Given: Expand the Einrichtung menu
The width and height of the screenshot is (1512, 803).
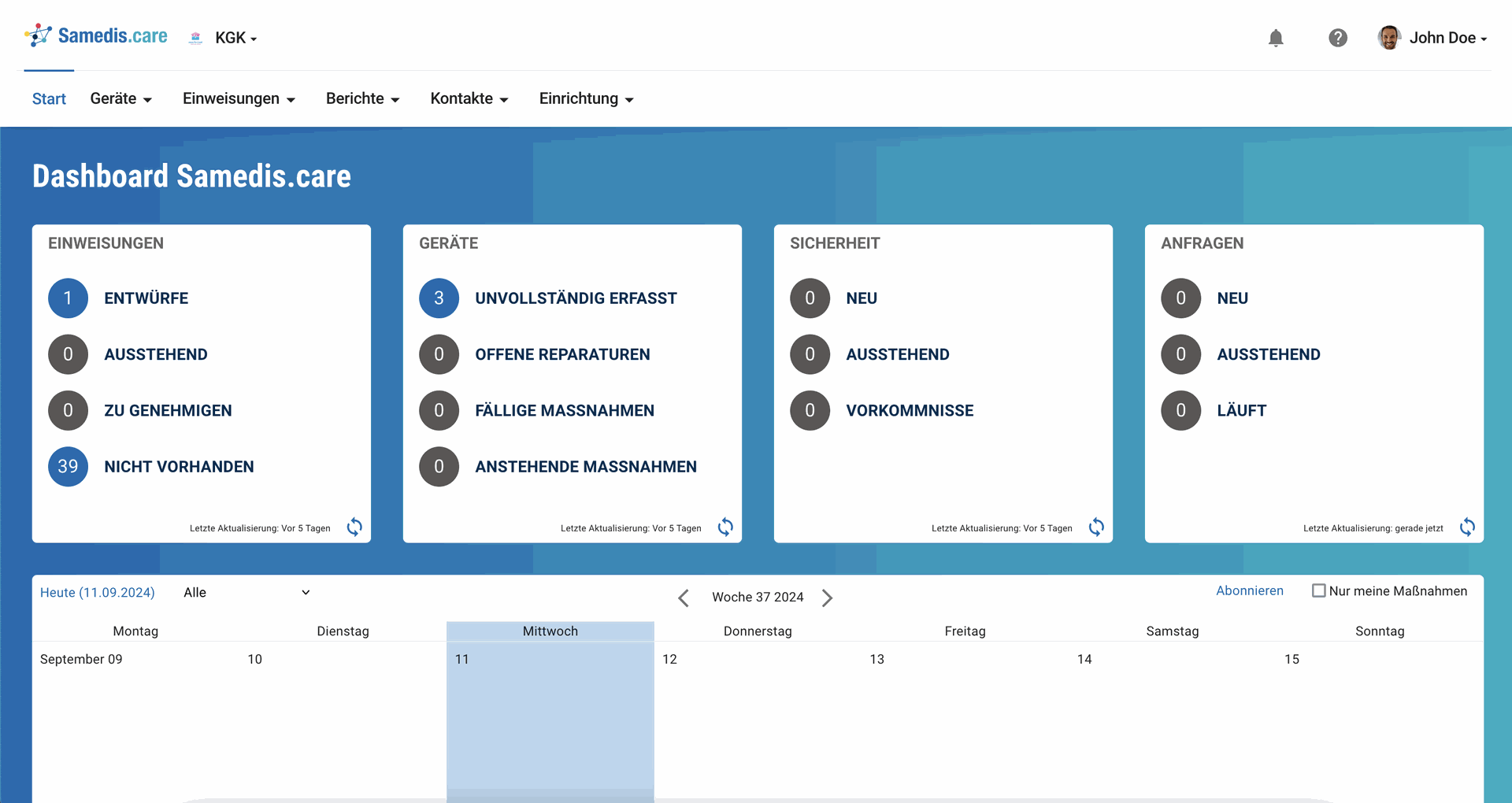Looking at the screenshot, I should point(587,98).
